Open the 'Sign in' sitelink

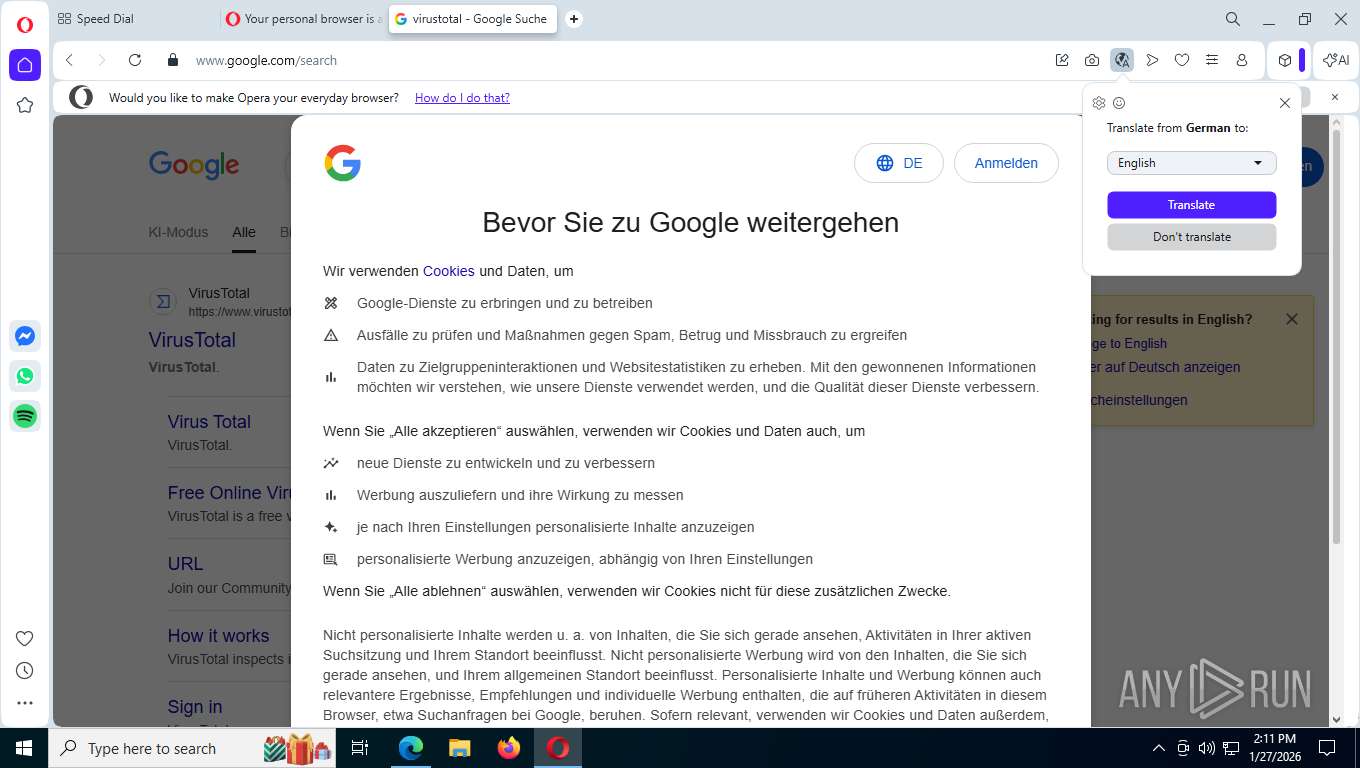(x=195, y=707)
